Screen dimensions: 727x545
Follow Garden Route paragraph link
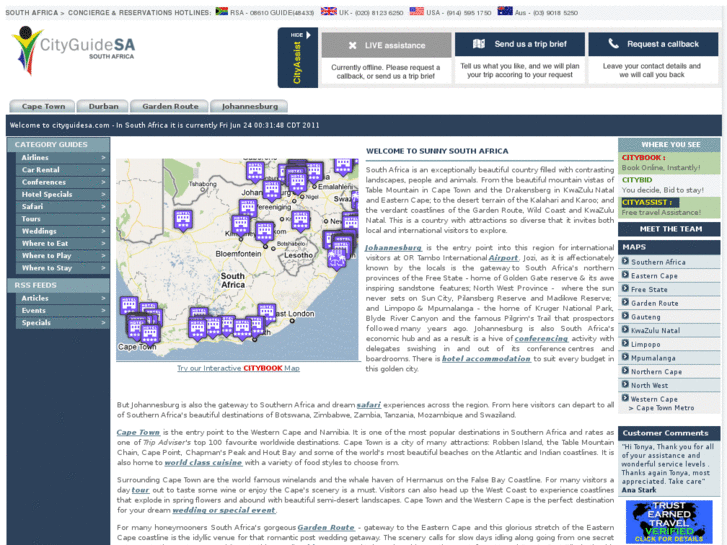click(x=326, y=528)
